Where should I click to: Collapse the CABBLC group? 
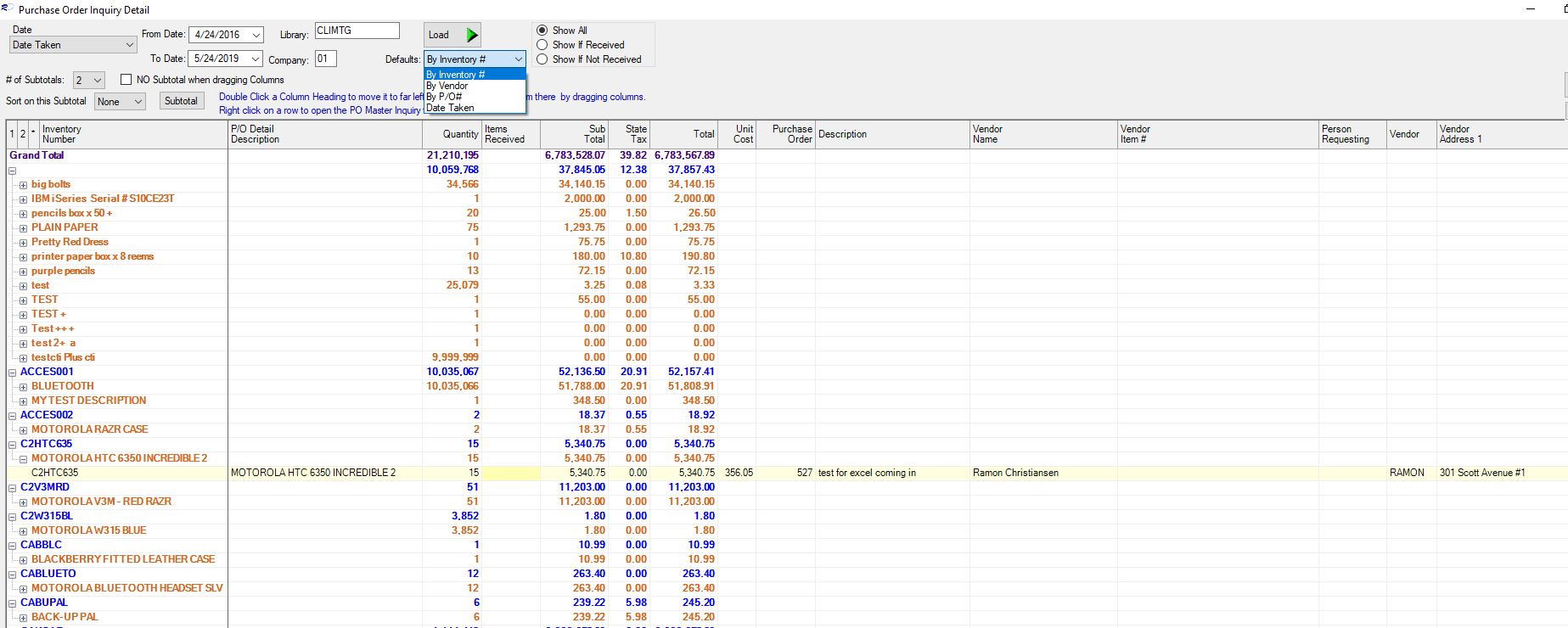point(13,546)
